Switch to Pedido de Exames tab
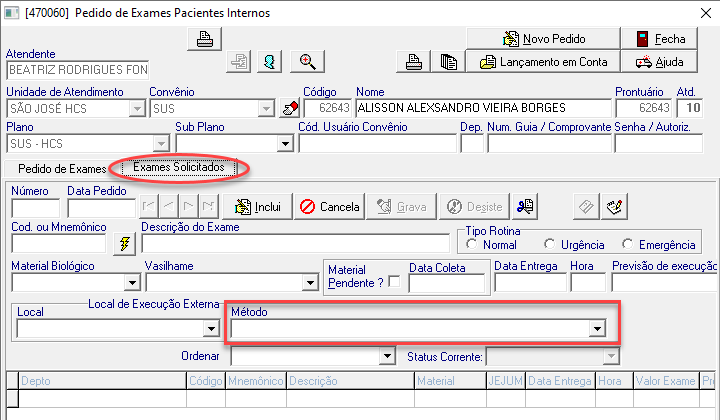The height and width of the screenshot is (420, 720). 62,168
